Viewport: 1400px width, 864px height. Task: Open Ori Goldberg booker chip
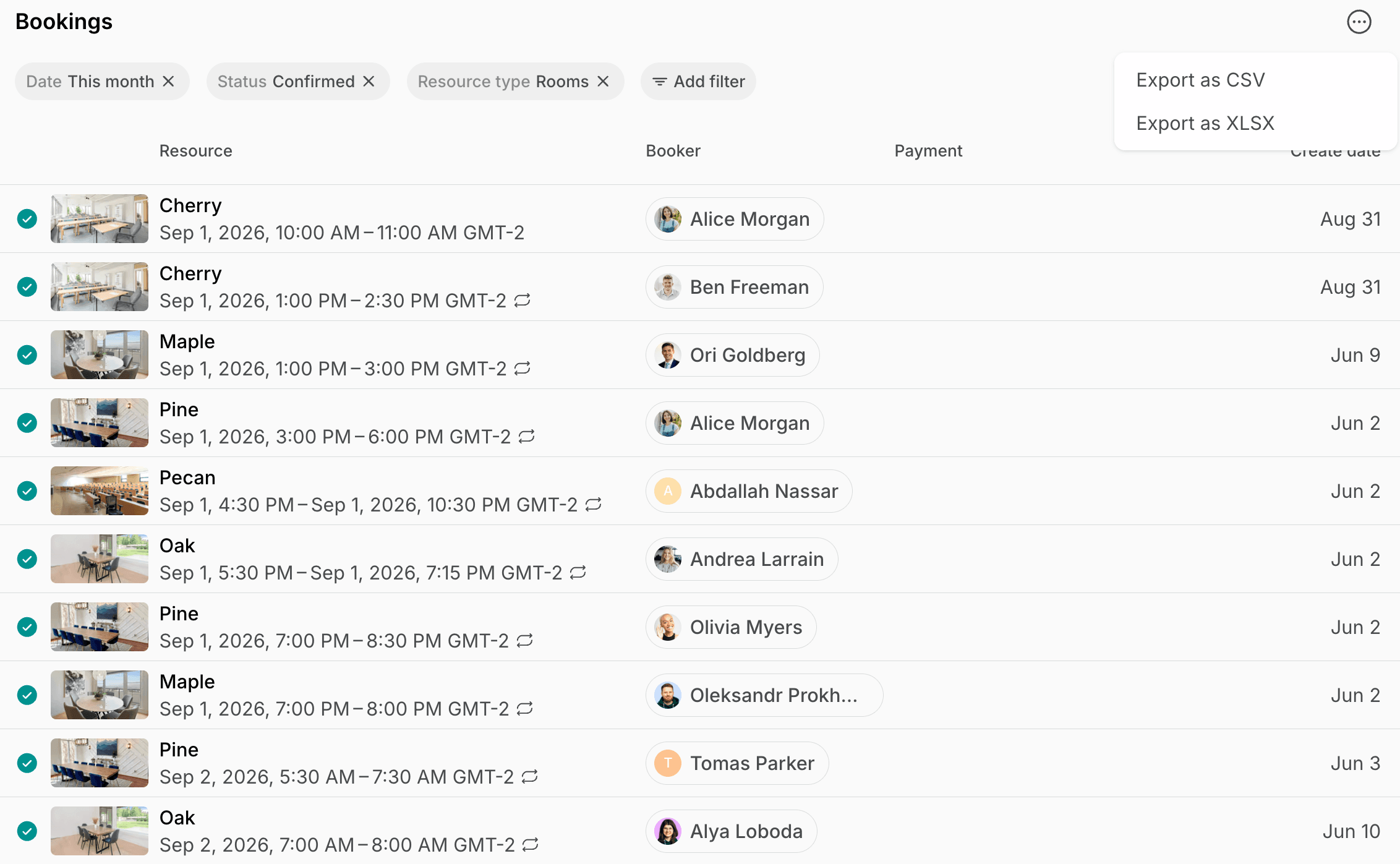tap(732, 355)
